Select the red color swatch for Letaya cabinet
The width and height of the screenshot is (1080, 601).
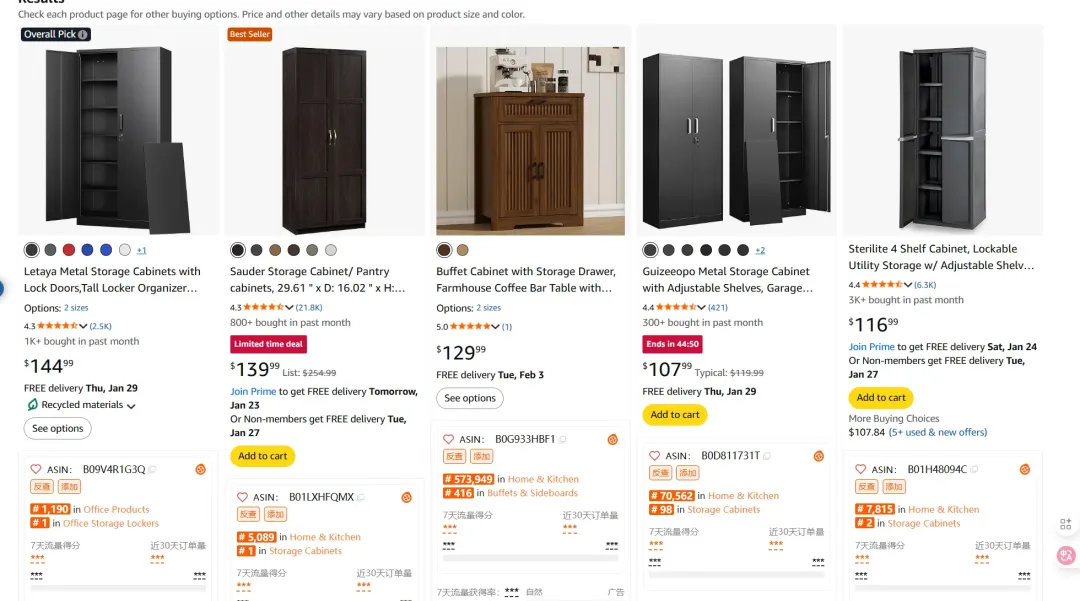pos(69,250)
